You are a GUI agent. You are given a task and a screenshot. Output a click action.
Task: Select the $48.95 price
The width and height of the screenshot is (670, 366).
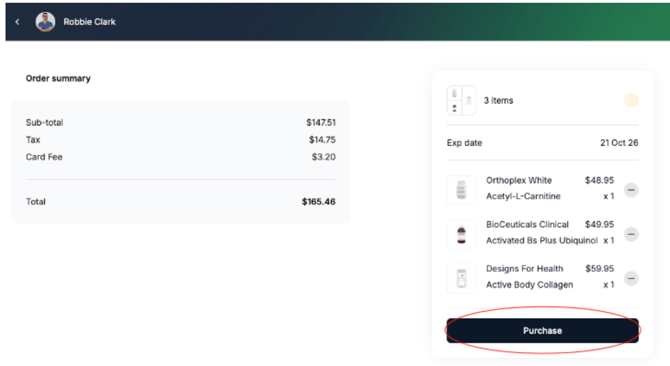pos(599,180)
